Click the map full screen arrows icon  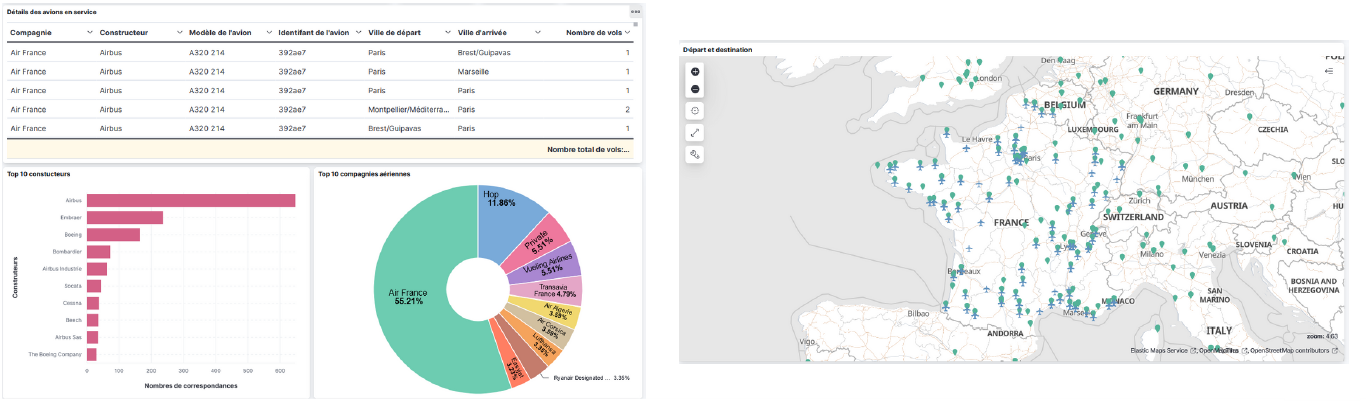pos(696,132)
